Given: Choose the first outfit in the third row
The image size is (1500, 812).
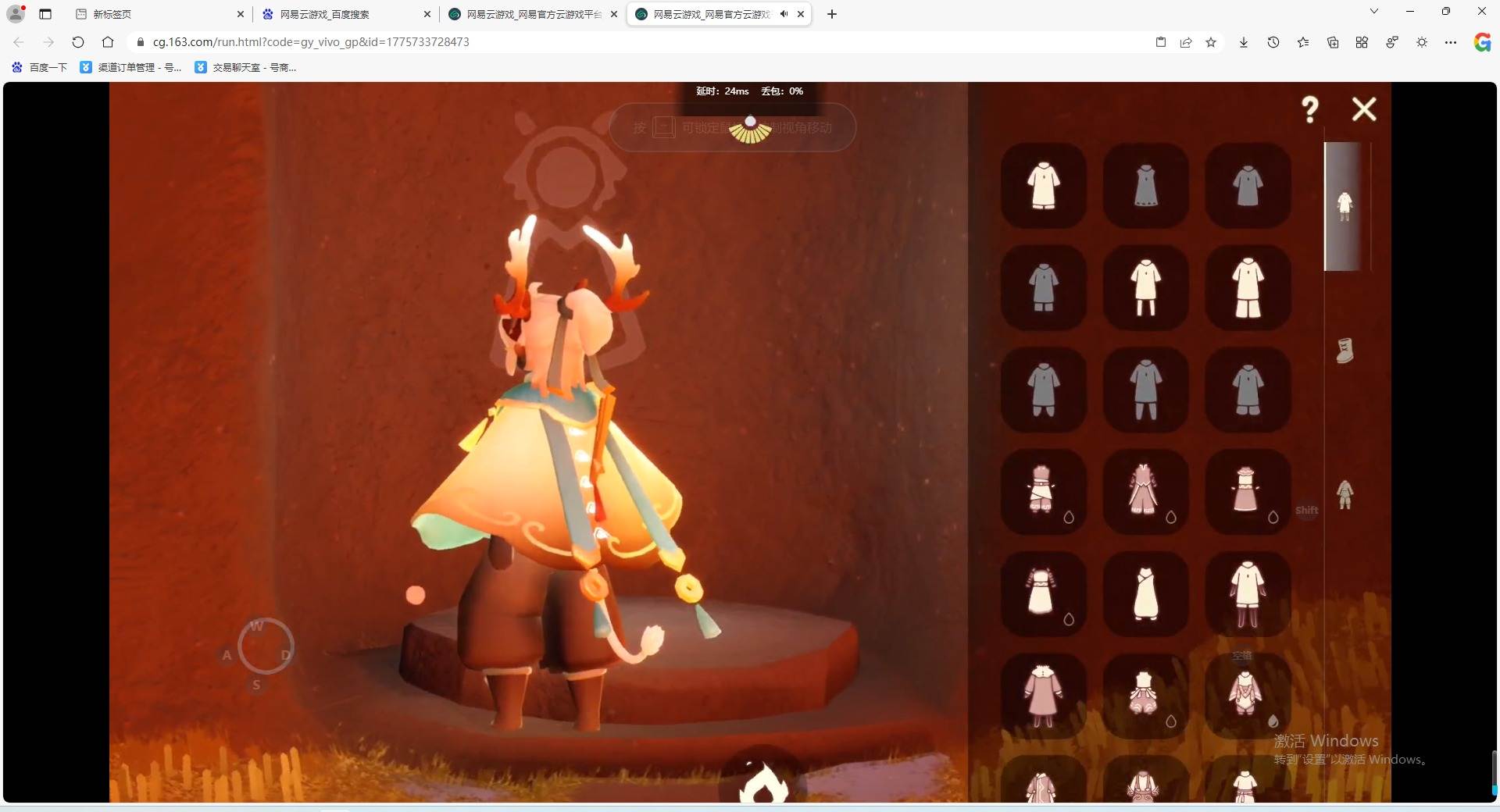Looking at the screenshot, I should [x=1044, y=390].
